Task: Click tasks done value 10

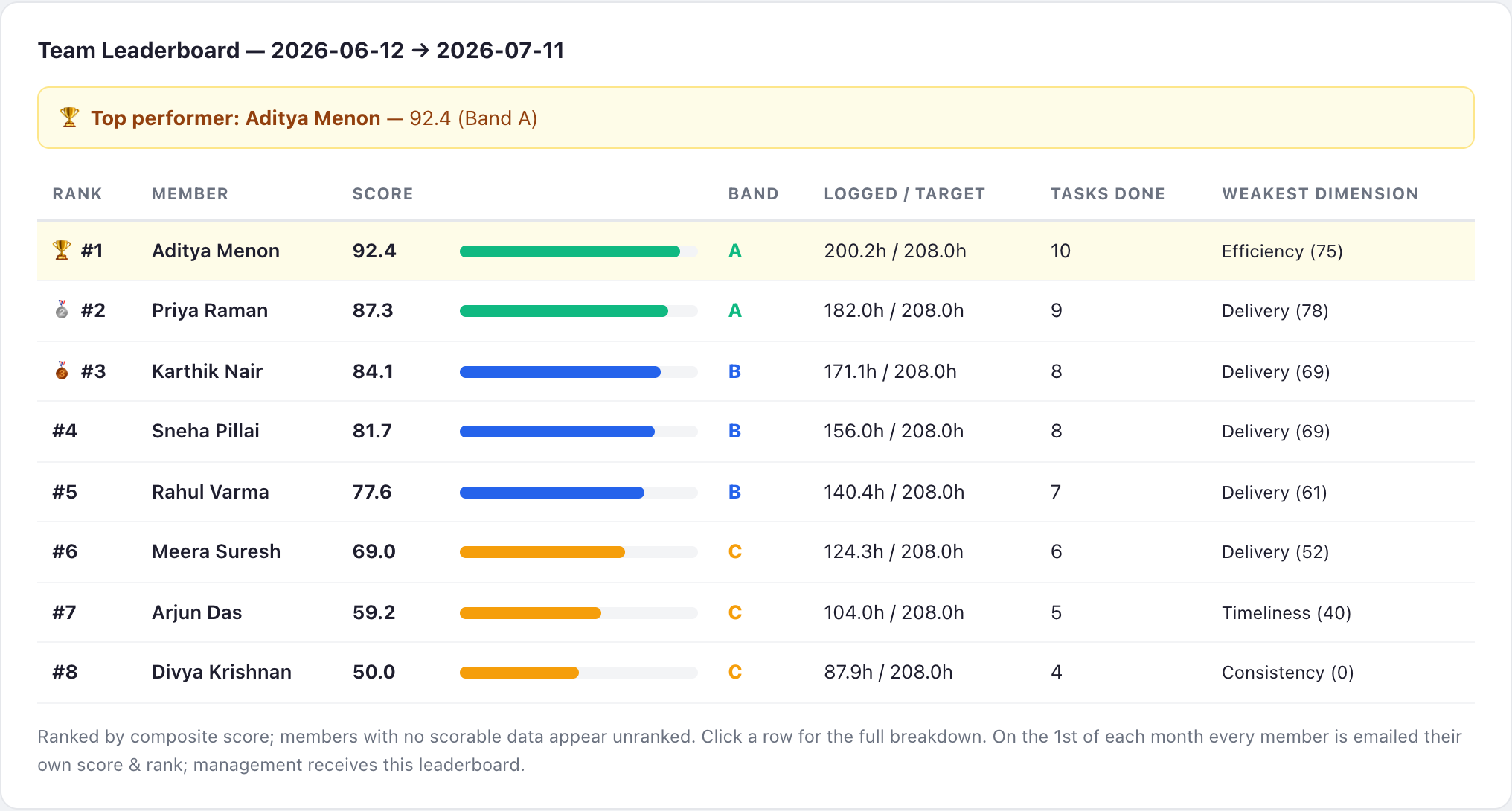Action: [x=1060, y=251]
